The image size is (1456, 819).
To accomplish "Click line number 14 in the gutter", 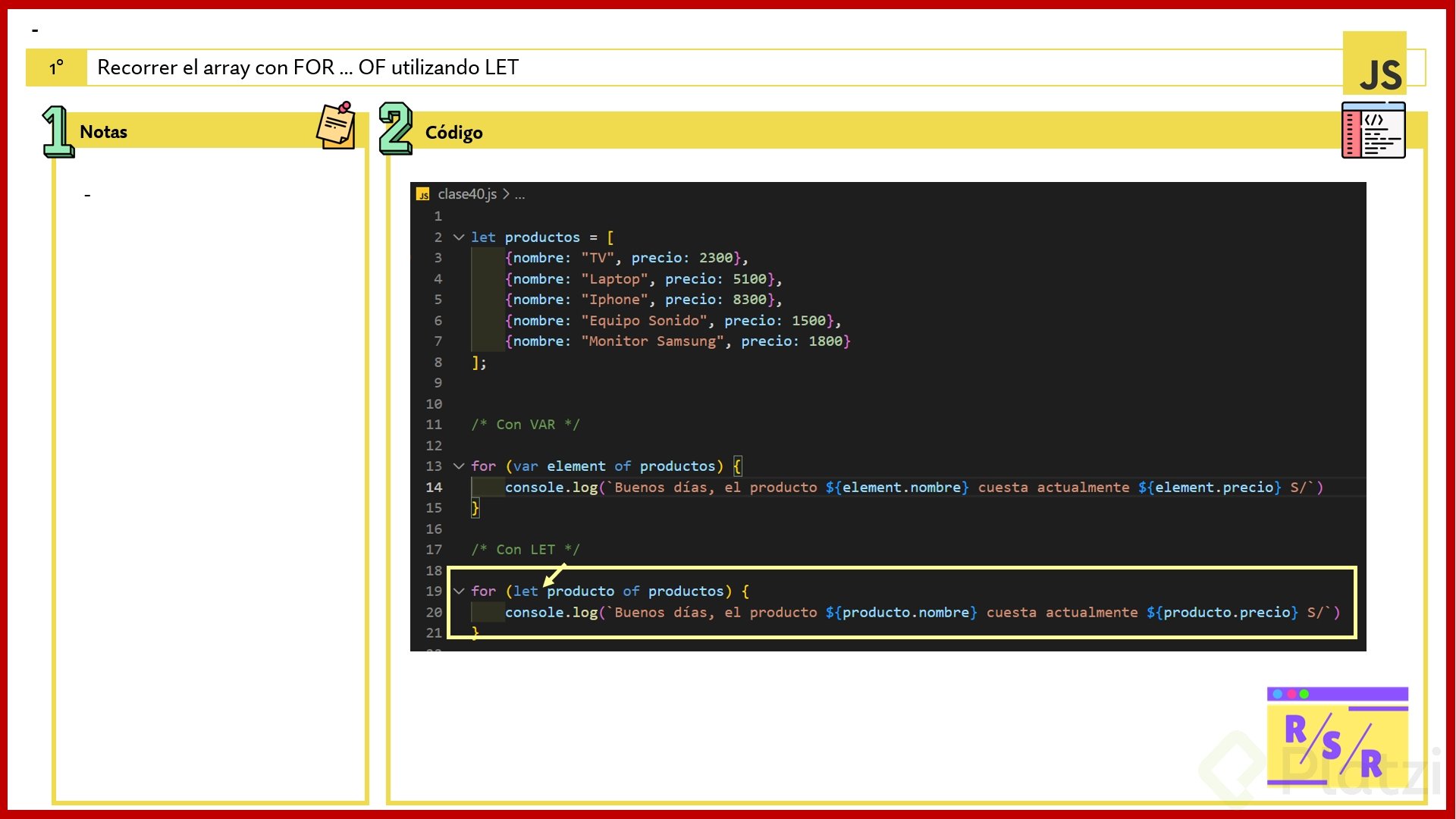I will [x=434, y=488].
